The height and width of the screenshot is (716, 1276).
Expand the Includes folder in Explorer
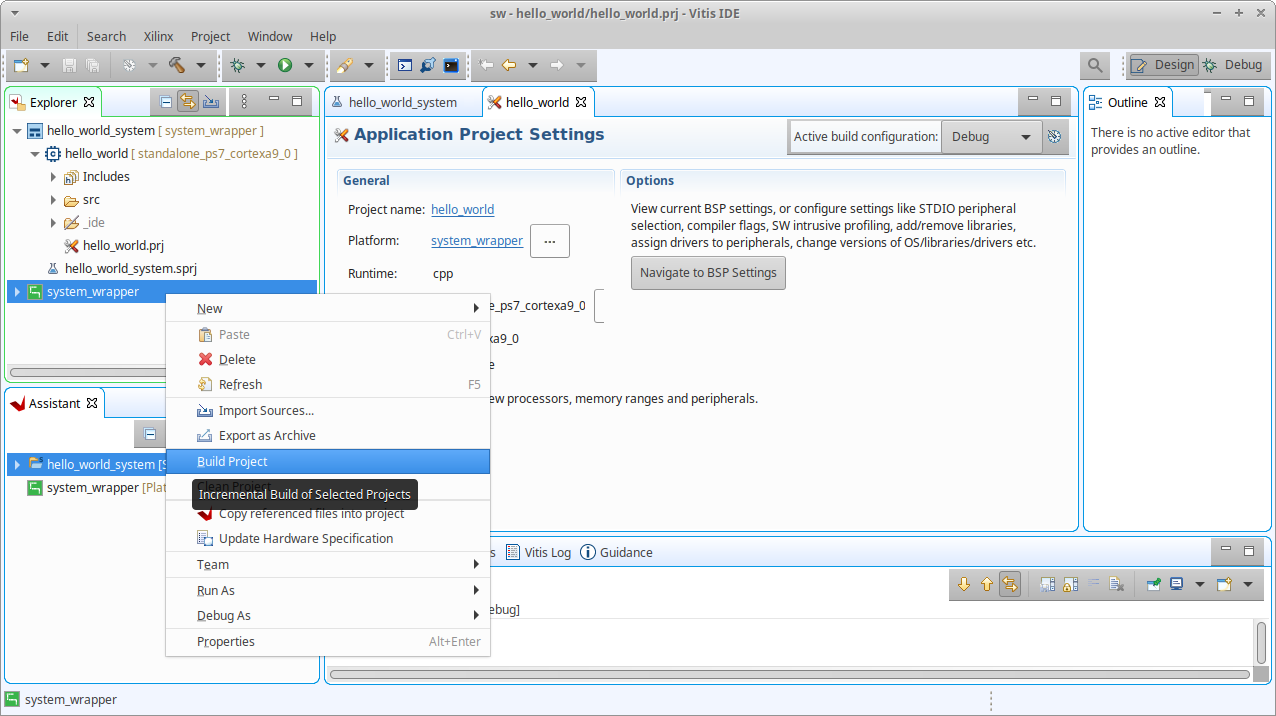tap(54, 177)
